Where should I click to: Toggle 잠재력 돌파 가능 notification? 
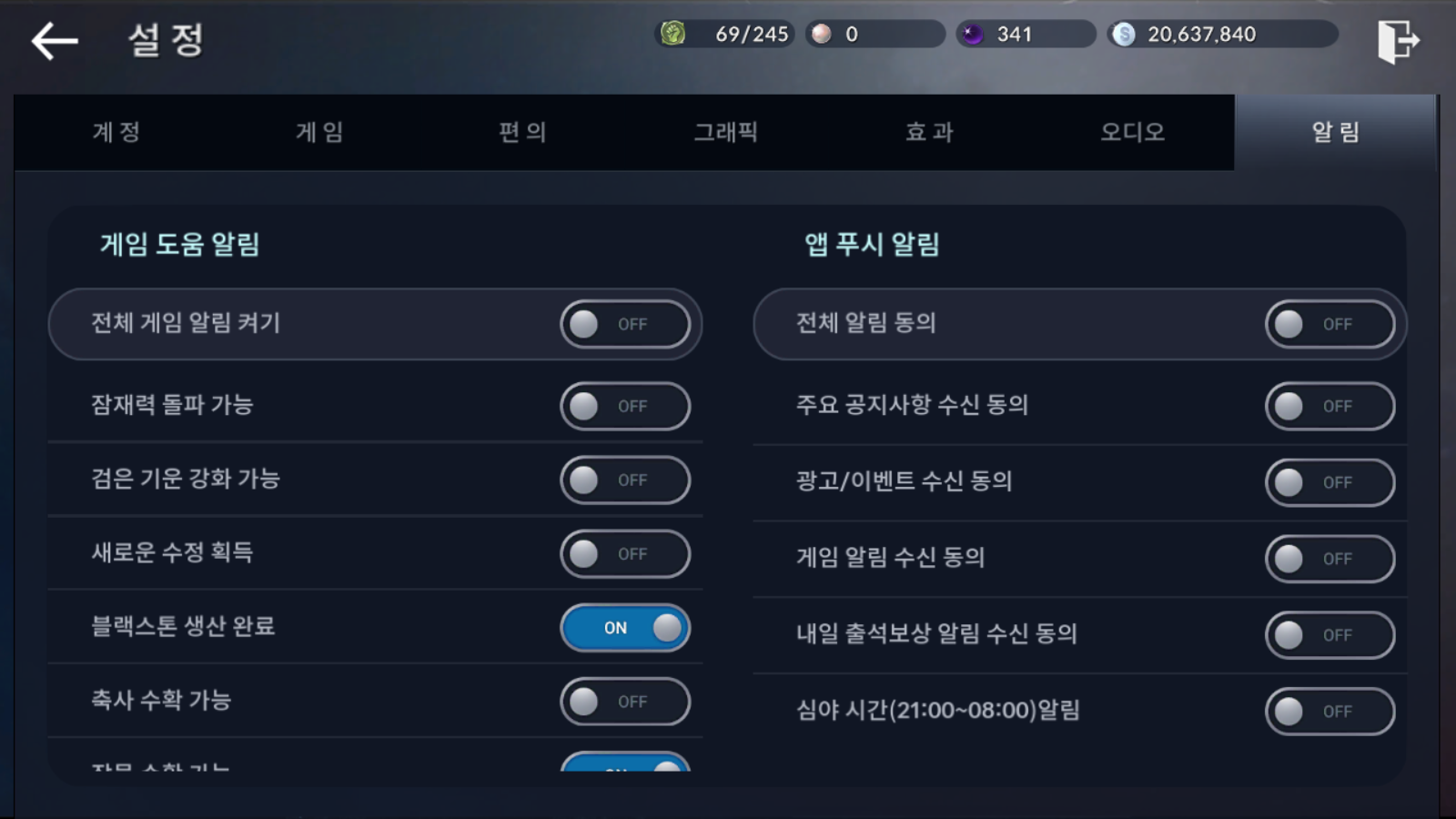(625, 406)
